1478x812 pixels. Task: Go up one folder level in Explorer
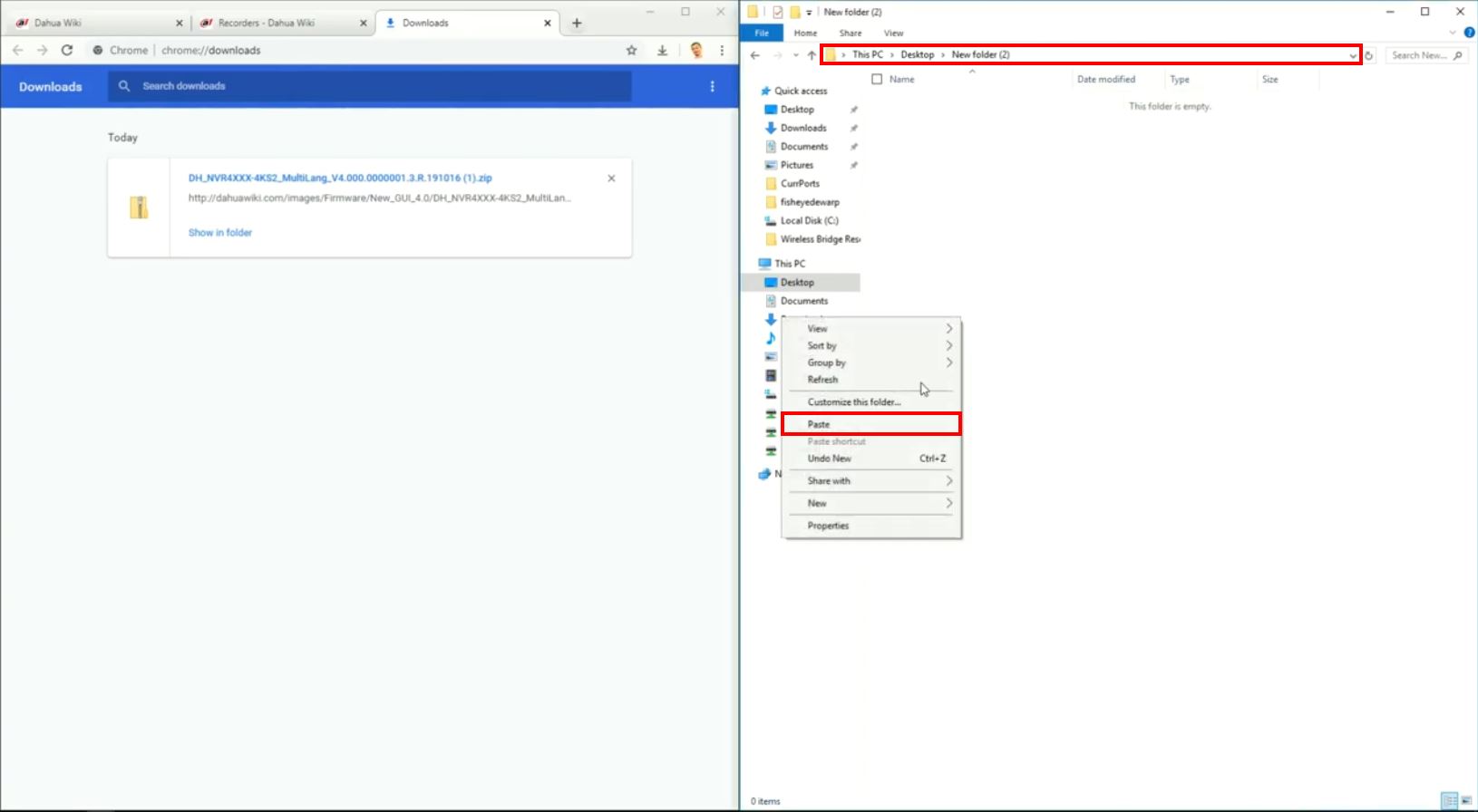pos(812,55)
